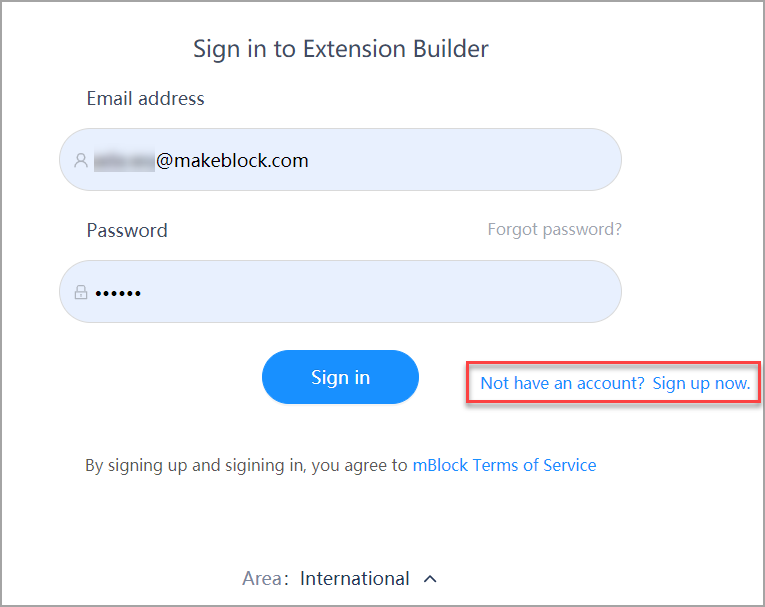Select the International region text

(x=354, y=579)
